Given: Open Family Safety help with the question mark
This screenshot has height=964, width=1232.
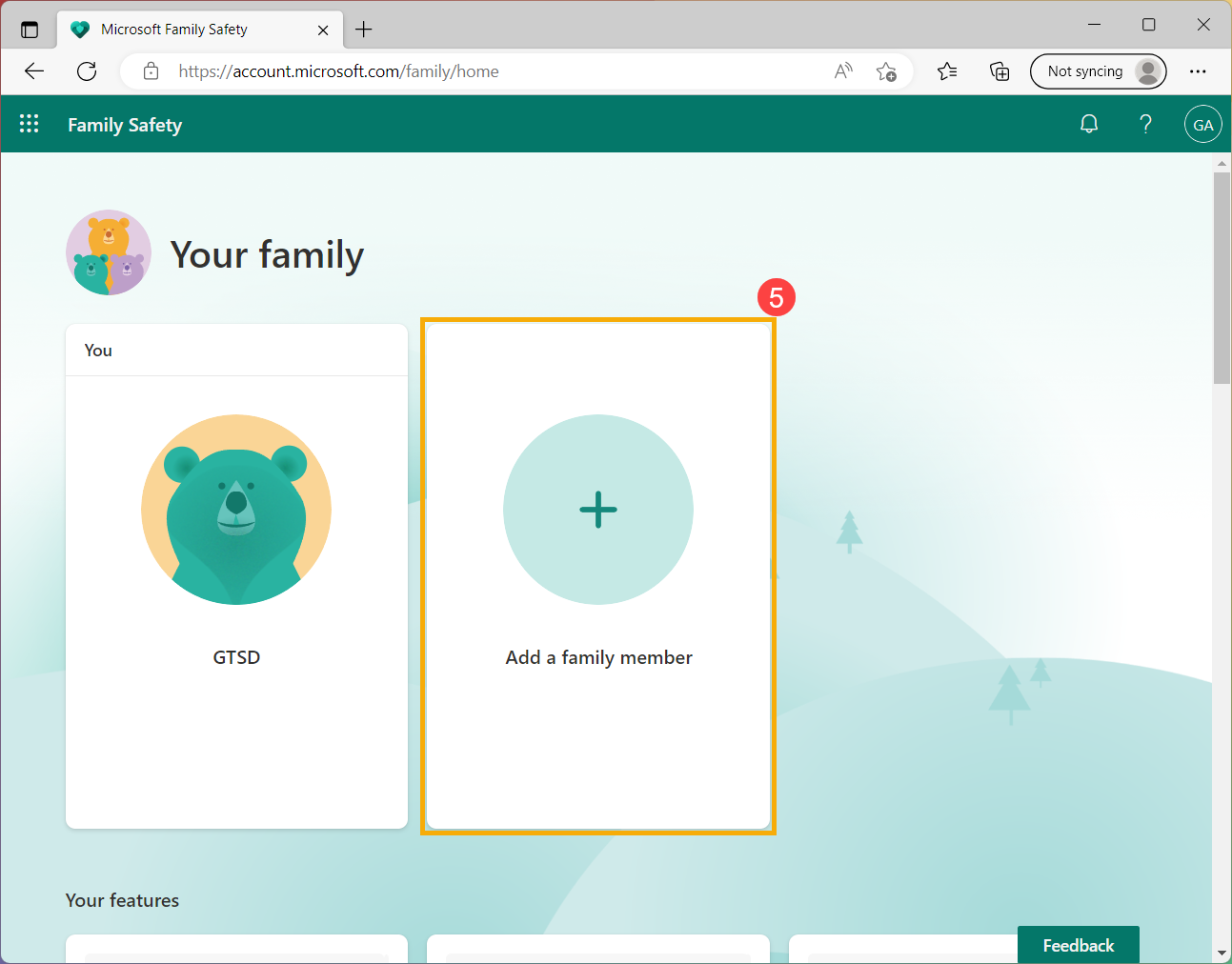Looking at the screenshot, I should (x=1145, y=124).
